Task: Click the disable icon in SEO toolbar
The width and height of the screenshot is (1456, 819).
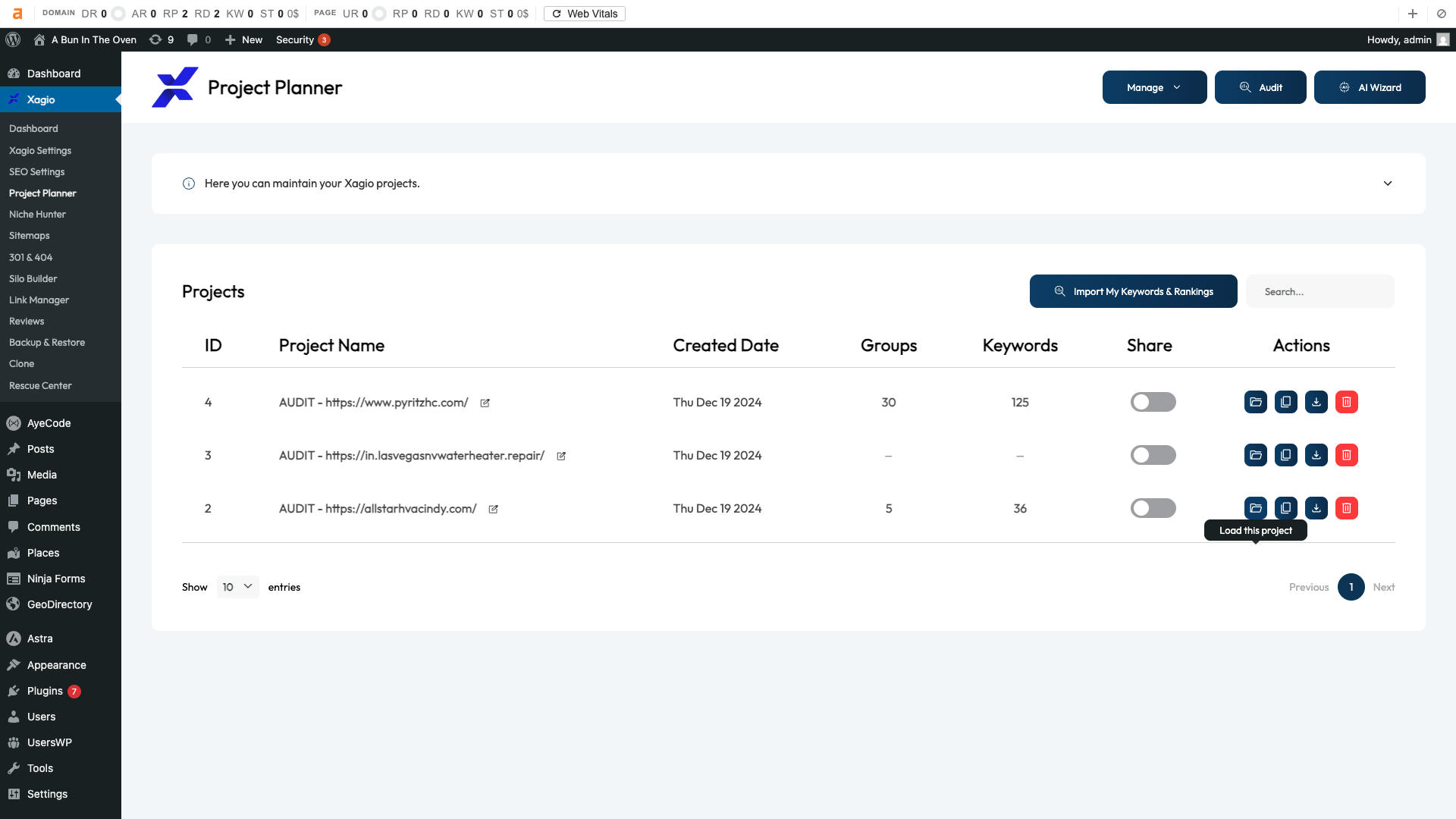Action: [1442, 14]
